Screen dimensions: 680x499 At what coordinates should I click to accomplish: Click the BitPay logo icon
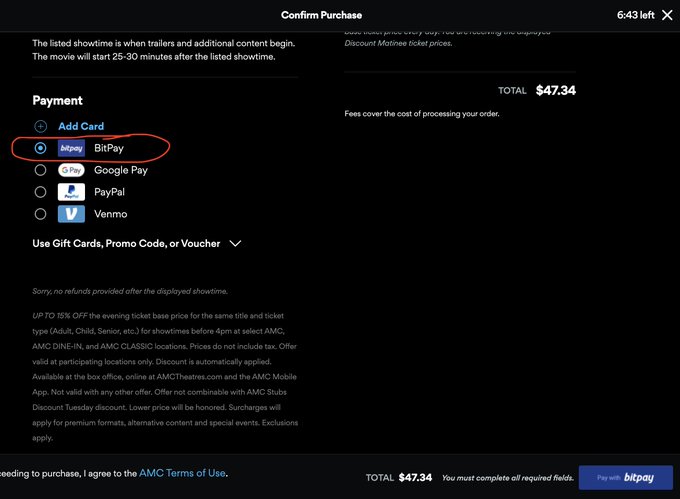71,148
